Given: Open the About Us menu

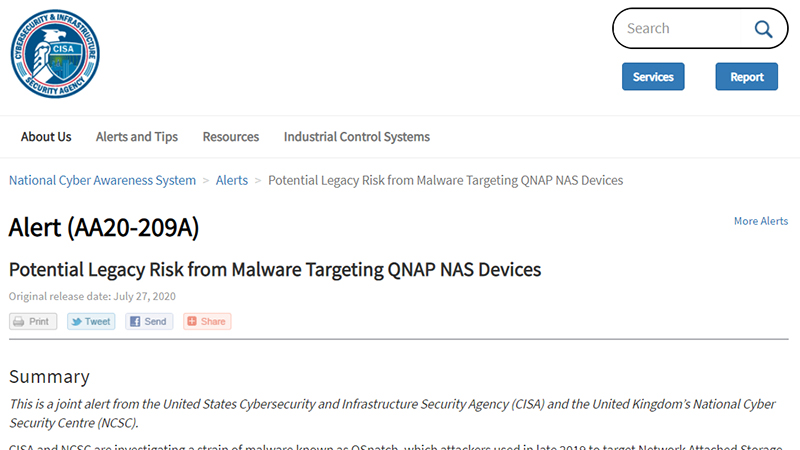Looking at the screenshot, I should (46, 137).
